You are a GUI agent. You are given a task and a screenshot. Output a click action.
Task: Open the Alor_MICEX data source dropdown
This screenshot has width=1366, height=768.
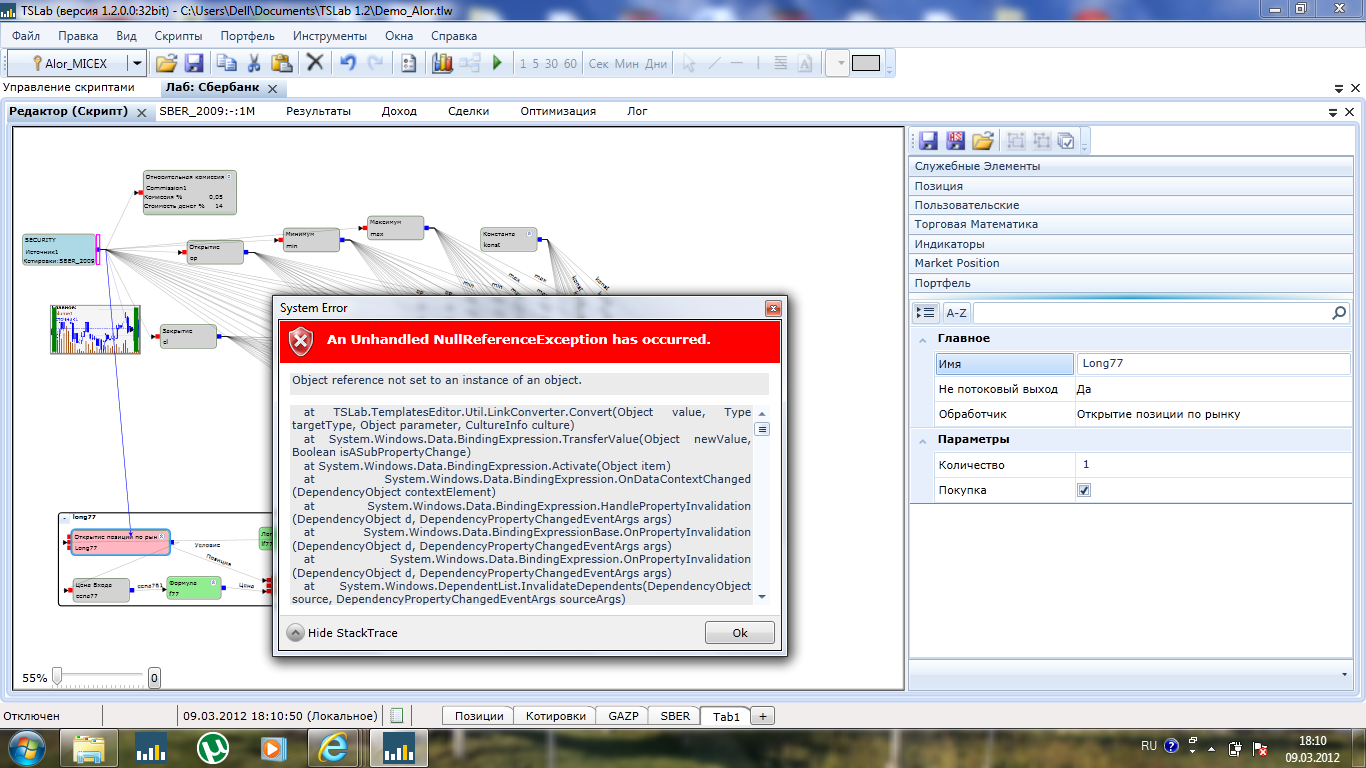[137, 63]
